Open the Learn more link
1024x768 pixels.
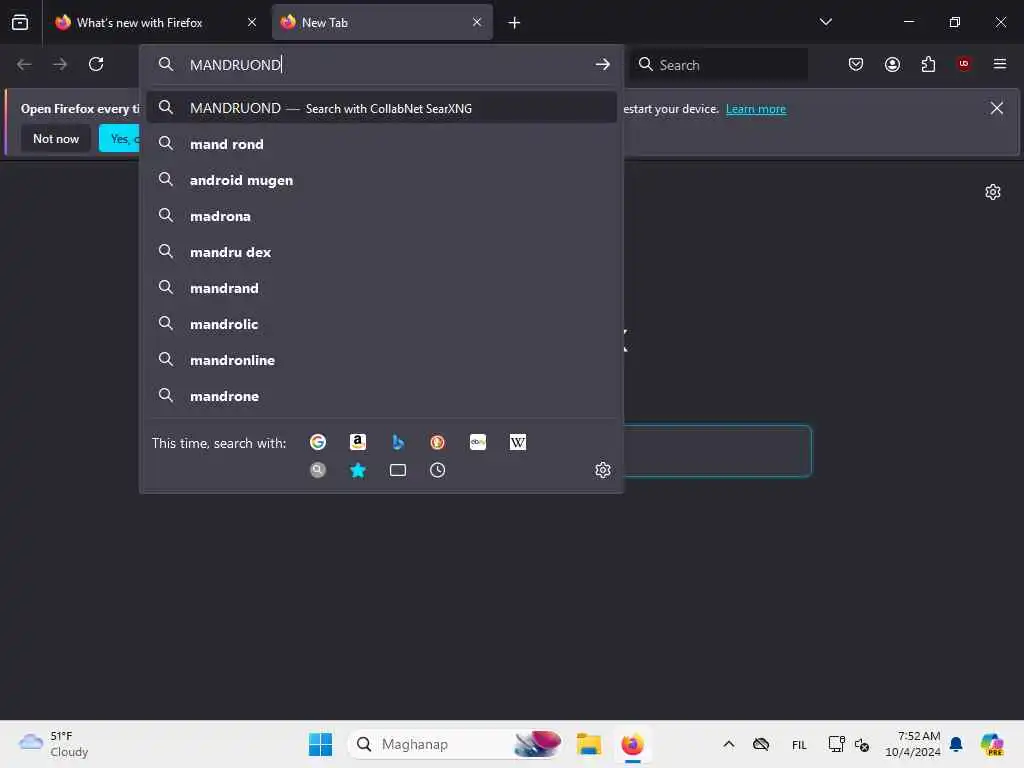point(756,109)
